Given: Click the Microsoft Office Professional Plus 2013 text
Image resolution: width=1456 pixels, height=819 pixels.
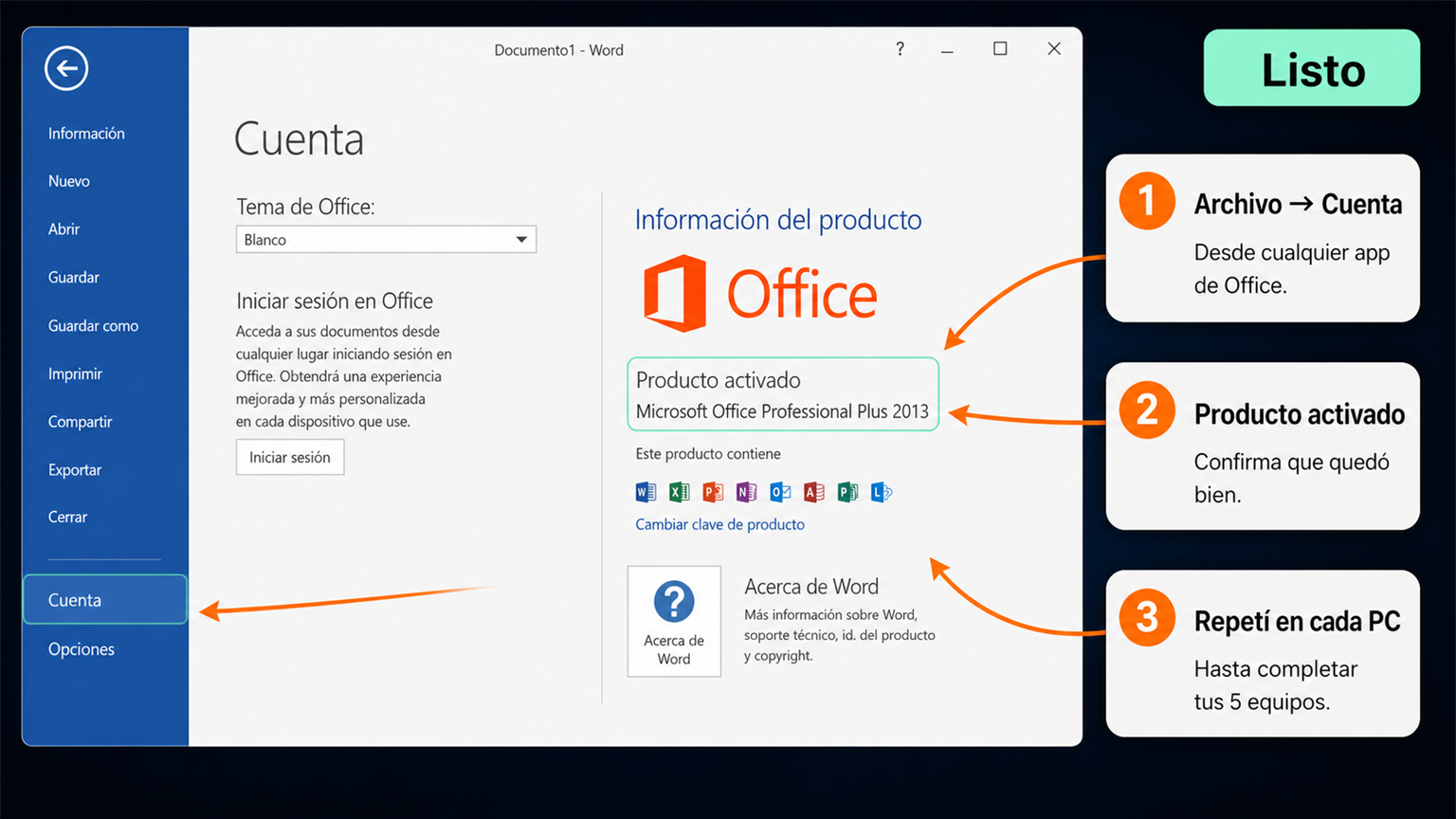Looking at the screenshot, I should click(782, 411).
